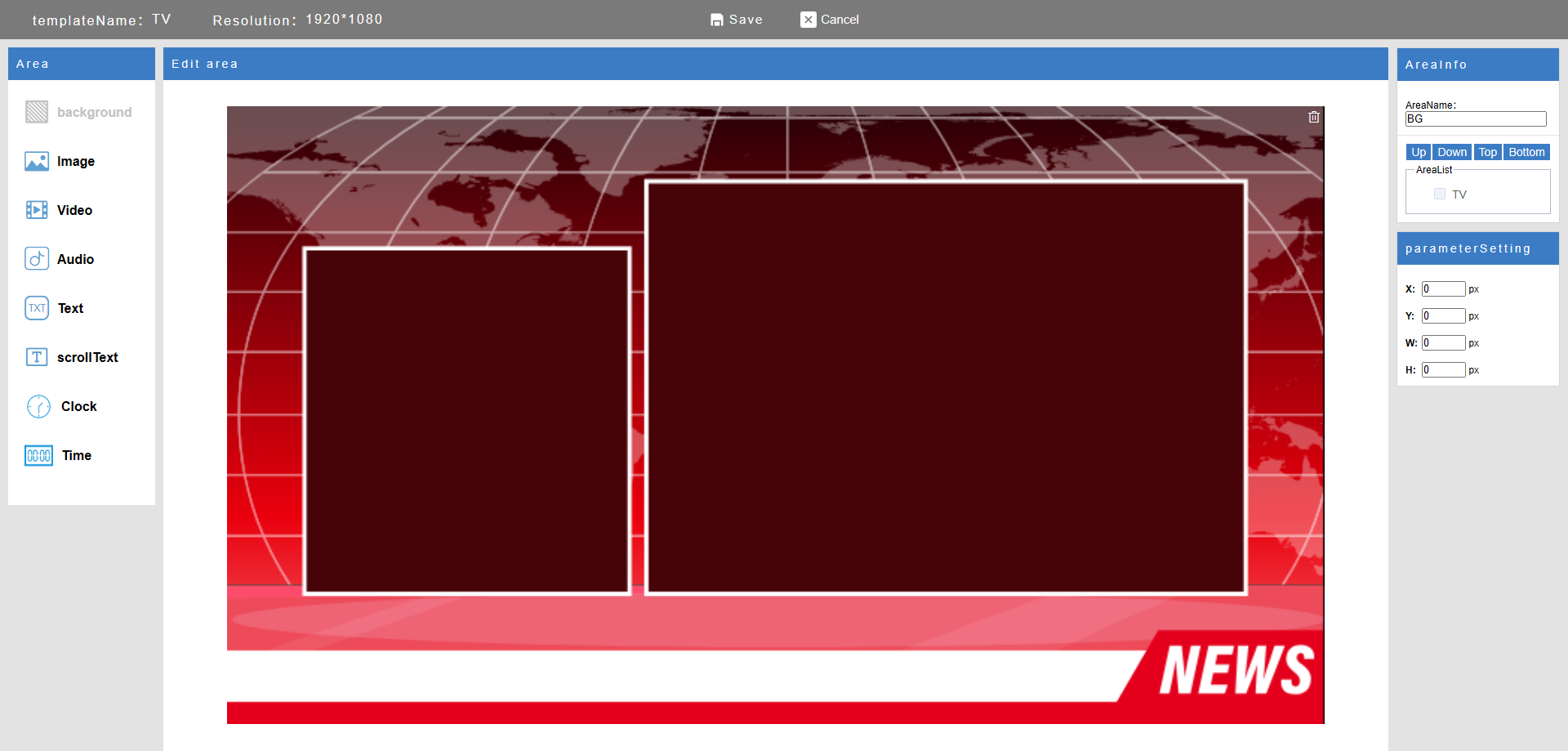Image resolution: width=1568 pixels, height=751 pixels.
Task: Select the Audio area icon
Action: click(x=37, y=259)
